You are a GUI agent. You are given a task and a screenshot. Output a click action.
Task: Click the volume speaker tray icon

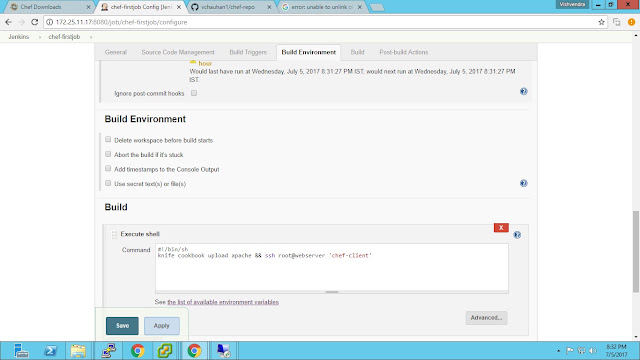[593, 351]
